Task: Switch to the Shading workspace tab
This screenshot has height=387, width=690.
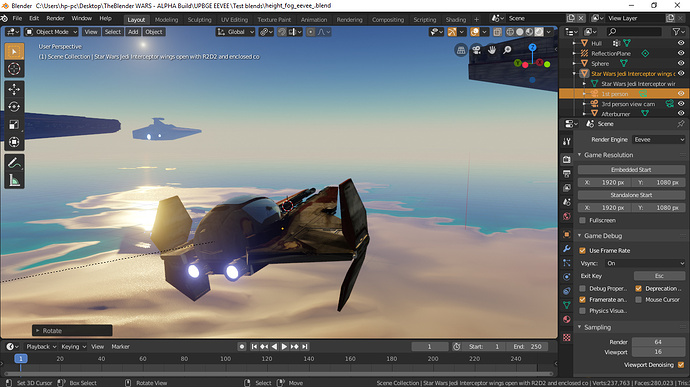Action: (455, 19)
